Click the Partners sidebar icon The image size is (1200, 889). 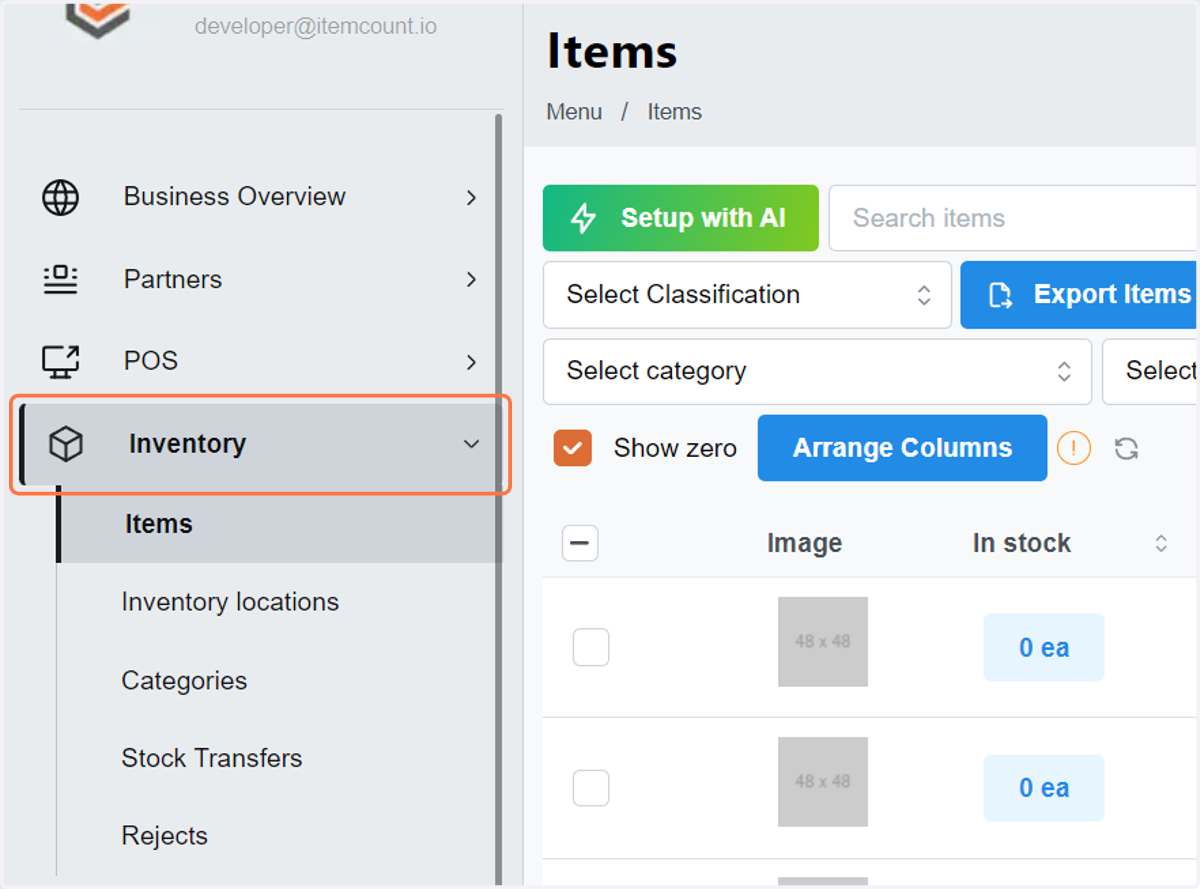[x=60, y=279]
